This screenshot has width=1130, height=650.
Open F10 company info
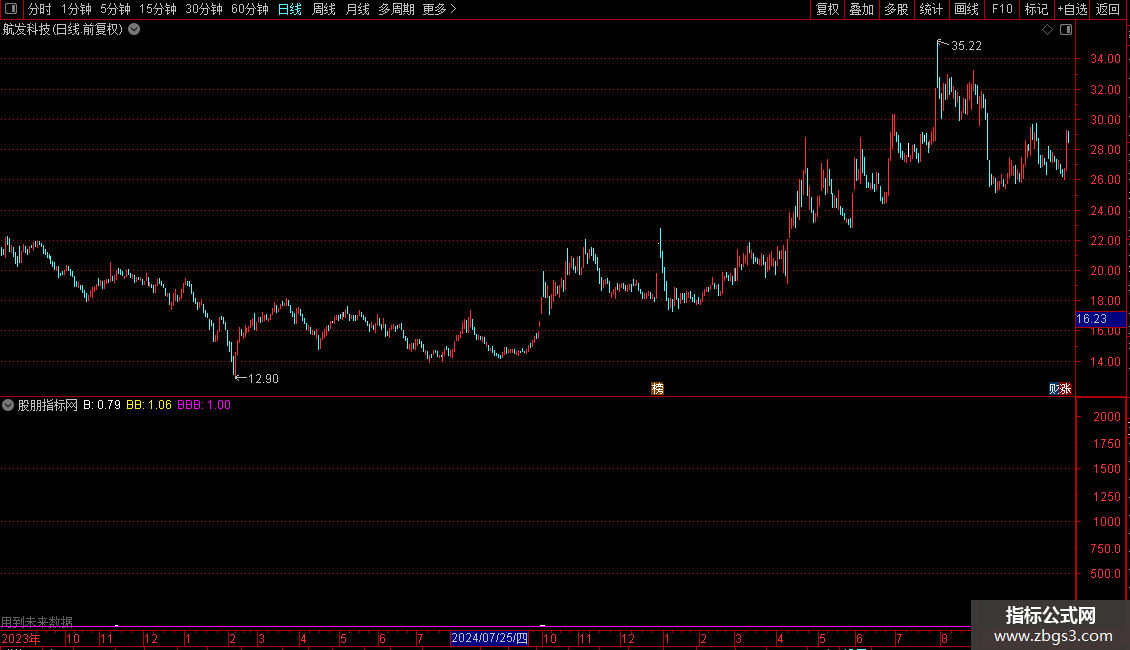[1002, 9]
